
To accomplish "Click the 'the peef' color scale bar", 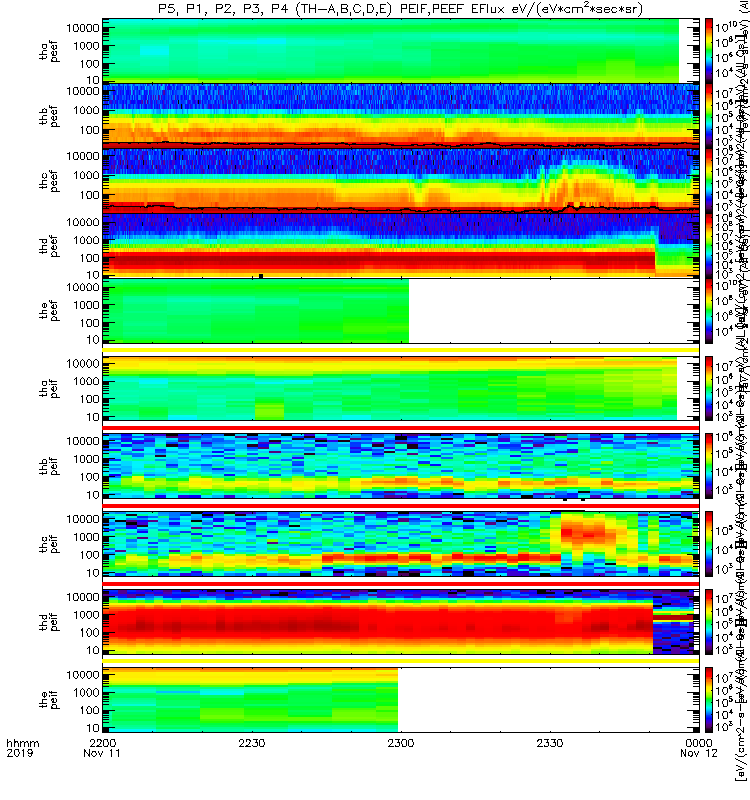I will point(709,310).
